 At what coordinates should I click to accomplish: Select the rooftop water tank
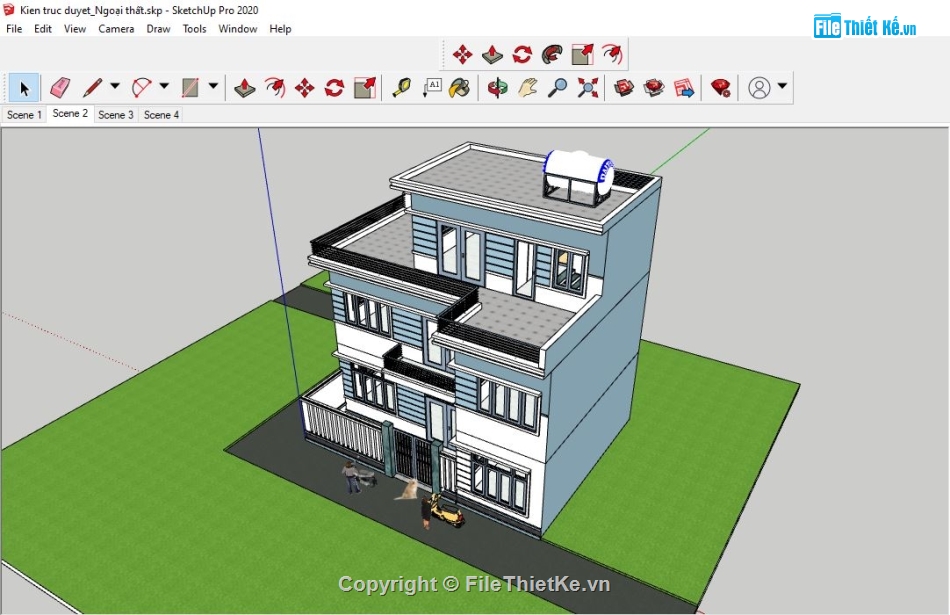point(579,176)
